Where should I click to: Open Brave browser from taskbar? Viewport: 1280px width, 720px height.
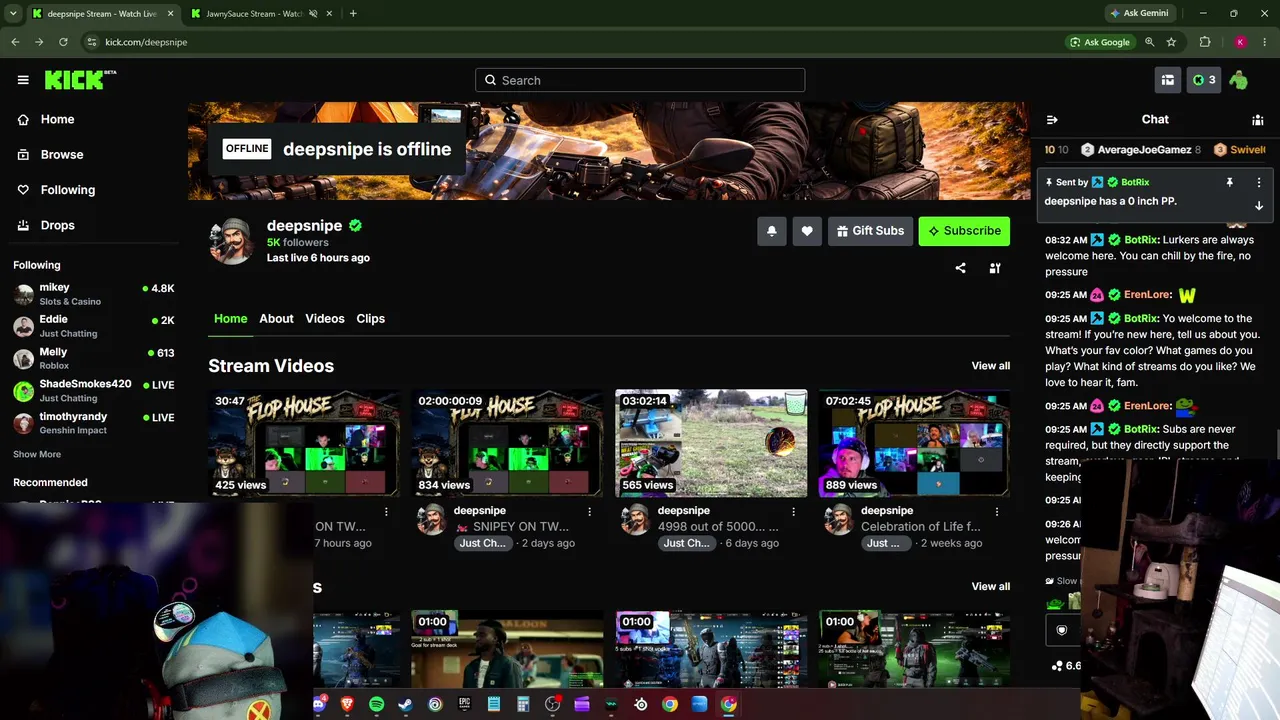pyautogui.click(x=347, y=704)
